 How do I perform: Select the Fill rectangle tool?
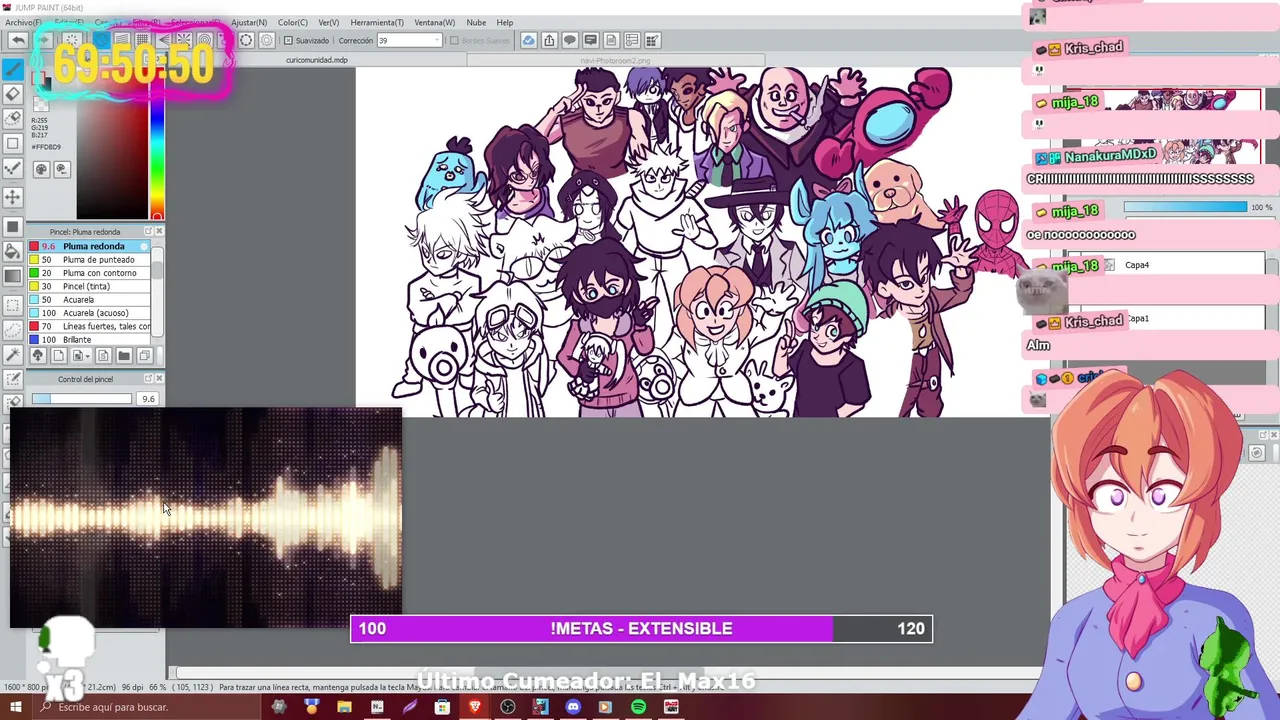pos(13,226)
